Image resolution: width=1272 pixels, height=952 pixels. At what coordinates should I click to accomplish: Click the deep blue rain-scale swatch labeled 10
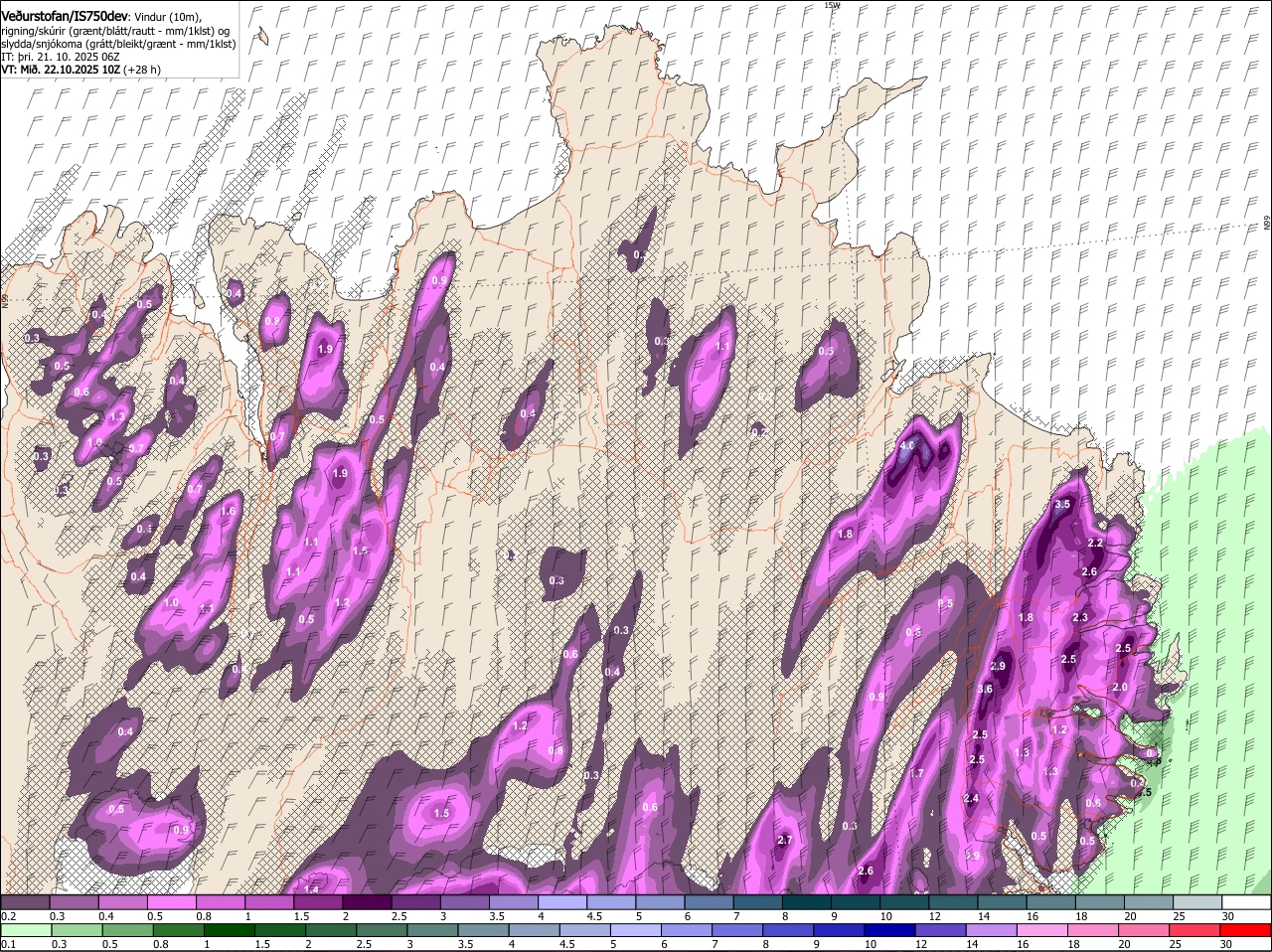click(x=890, y=931)
